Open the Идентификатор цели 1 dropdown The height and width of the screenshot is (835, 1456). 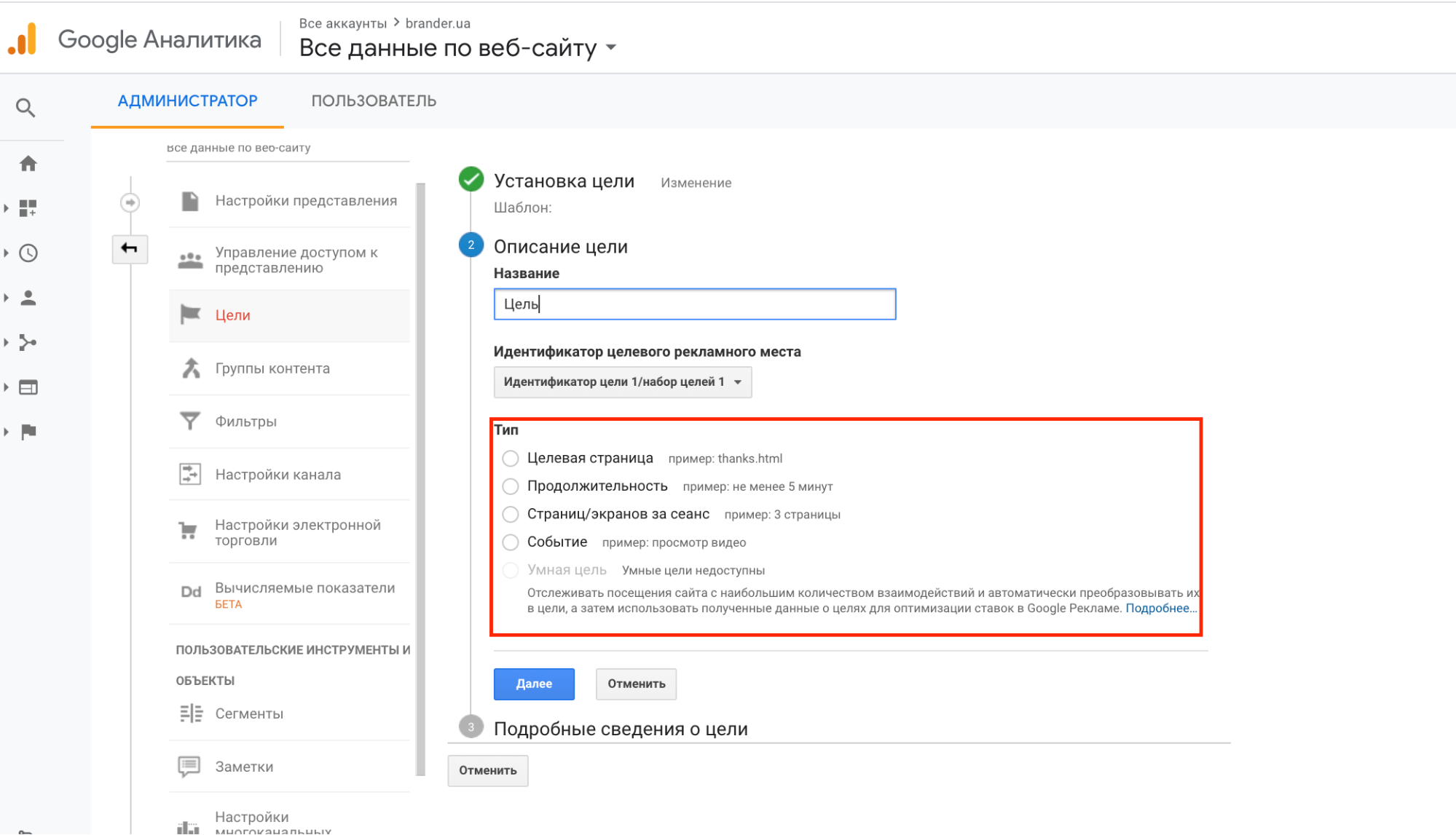click(x=622, y=382)
